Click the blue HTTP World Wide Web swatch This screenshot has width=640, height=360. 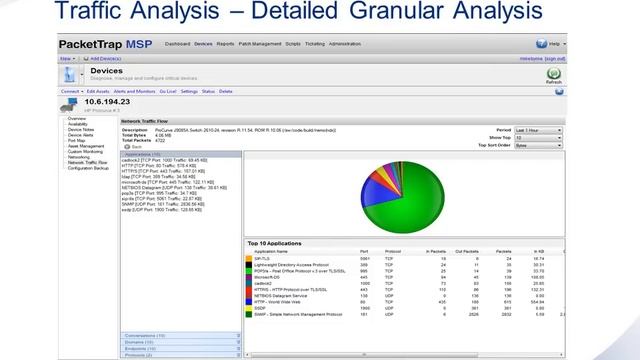click(249, 302)
